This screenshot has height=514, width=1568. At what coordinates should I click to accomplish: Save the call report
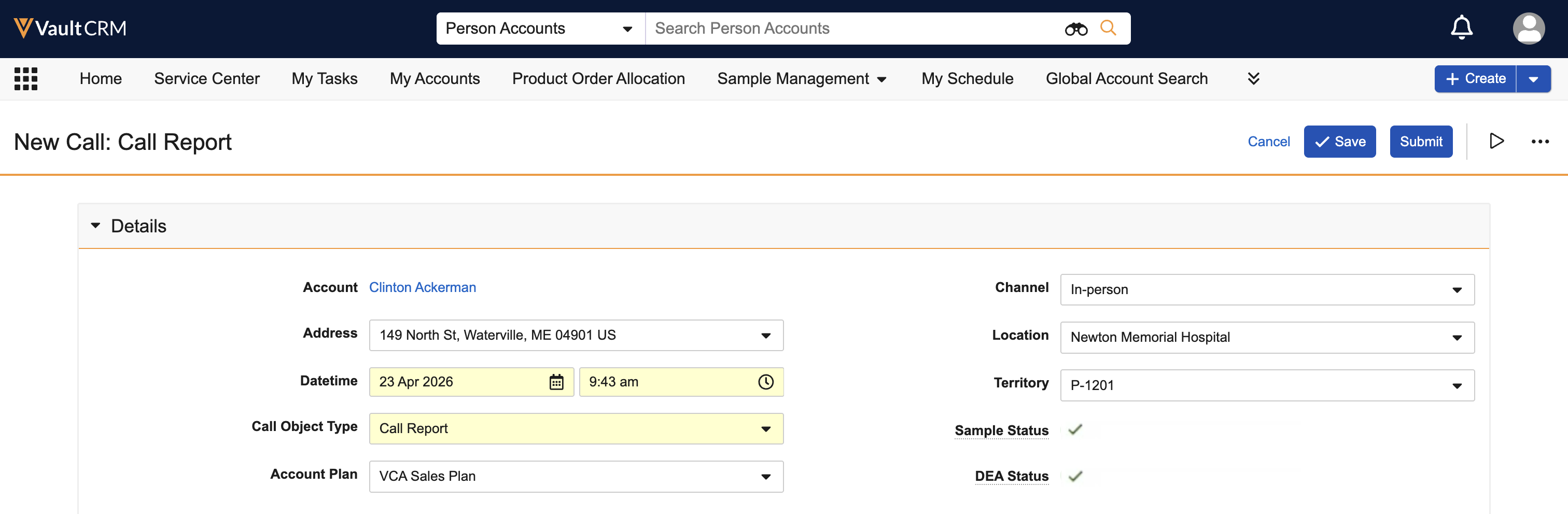1339,141
